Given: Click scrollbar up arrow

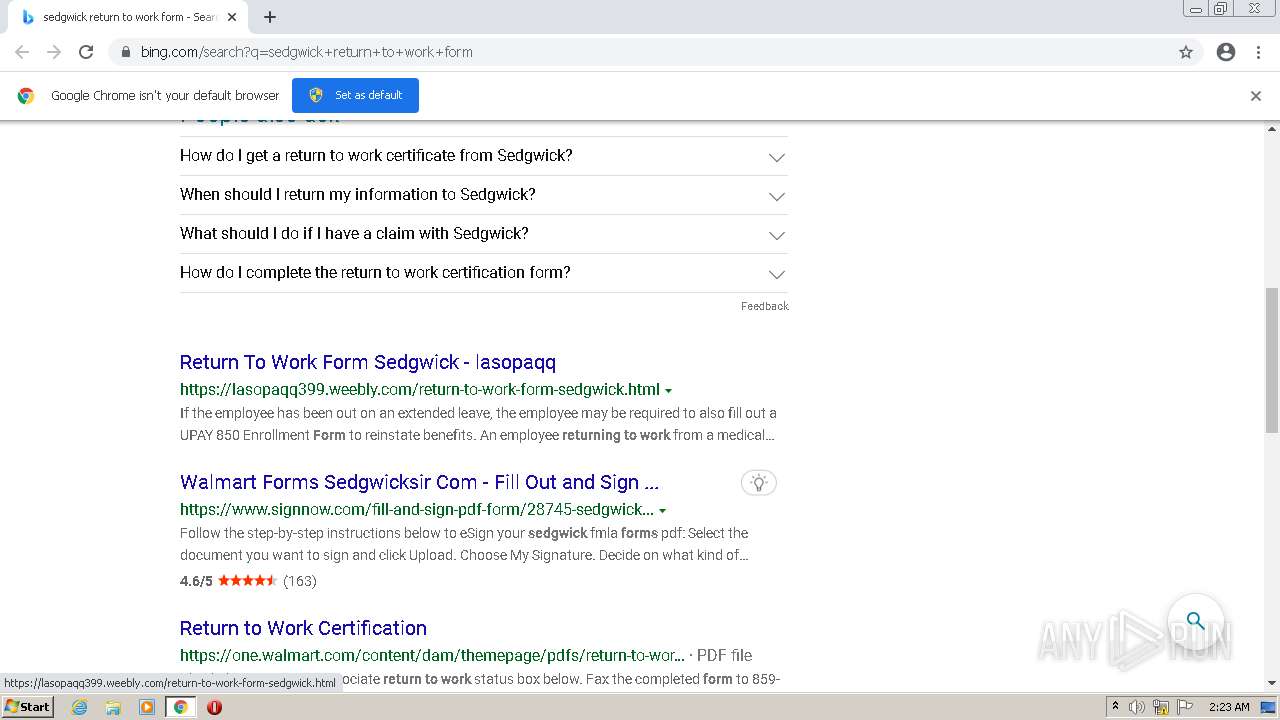Looking at the screenshot, I should (x=1272, y=128).
